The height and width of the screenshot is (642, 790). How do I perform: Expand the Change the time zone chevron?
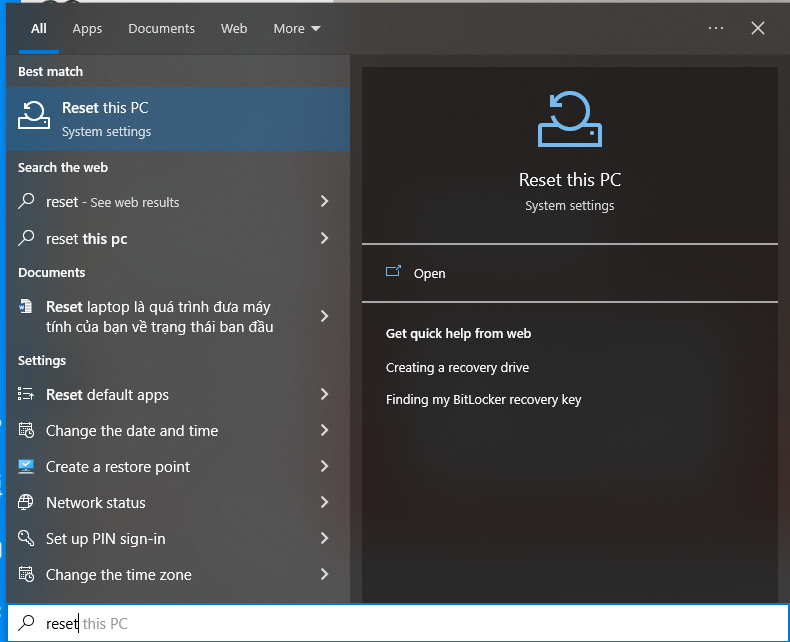[x=324, y=574]
